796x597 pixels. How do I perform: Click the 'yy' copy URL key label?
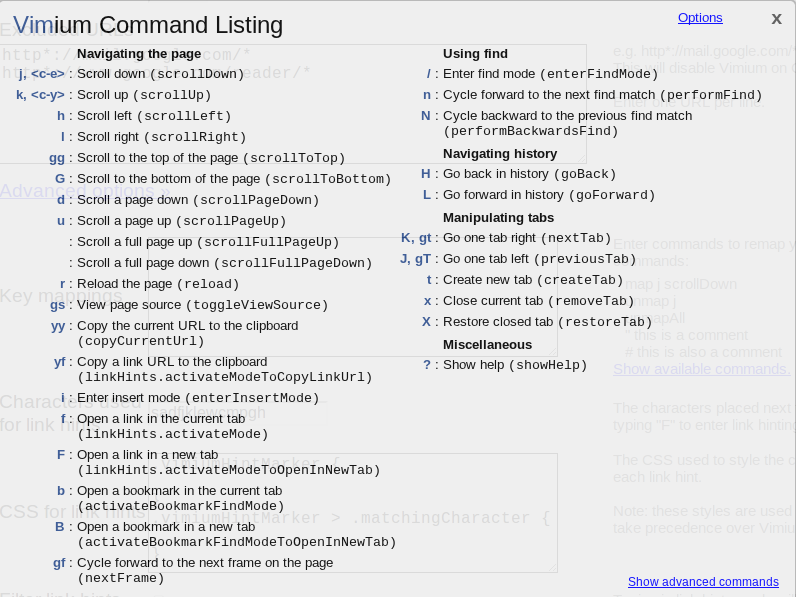pos(58,326)
